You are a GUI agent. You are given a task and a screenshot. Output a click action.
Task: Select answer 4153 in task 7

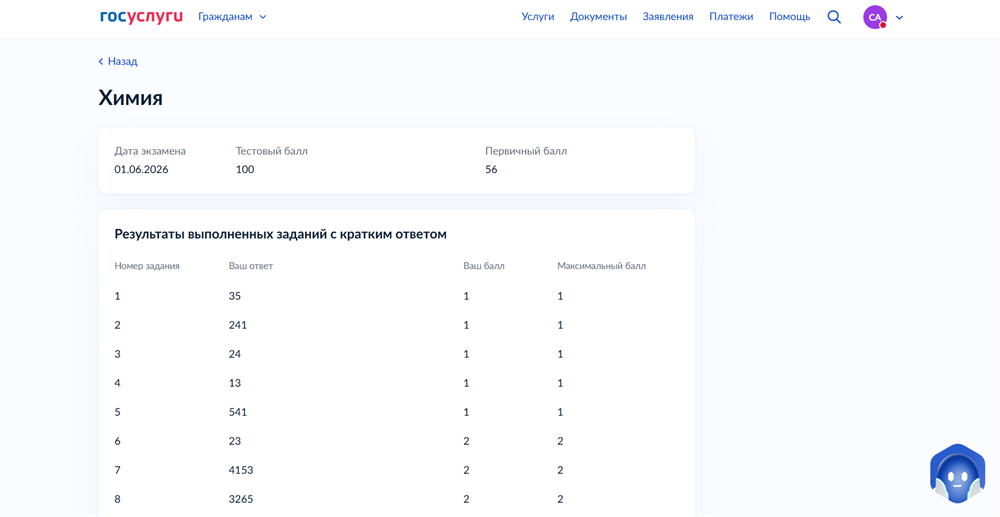click(x=240, y=470)
